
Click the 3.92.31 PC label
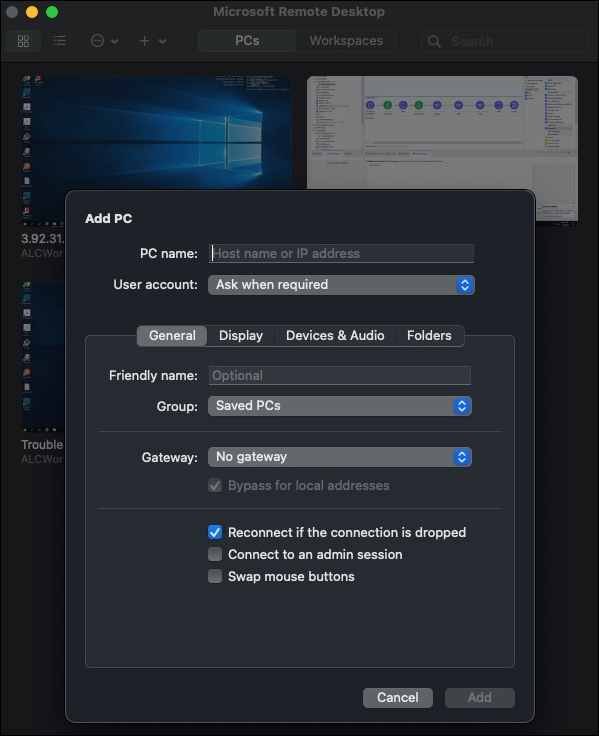click(42, 238)
